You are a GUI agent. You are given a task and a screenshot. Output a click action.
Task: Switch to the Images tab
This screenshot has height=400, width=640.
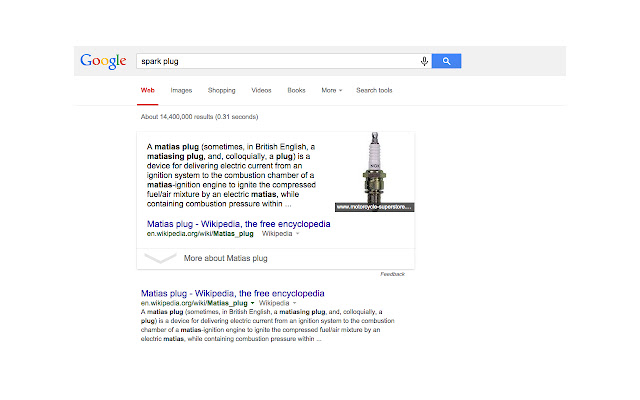[181, 90]
